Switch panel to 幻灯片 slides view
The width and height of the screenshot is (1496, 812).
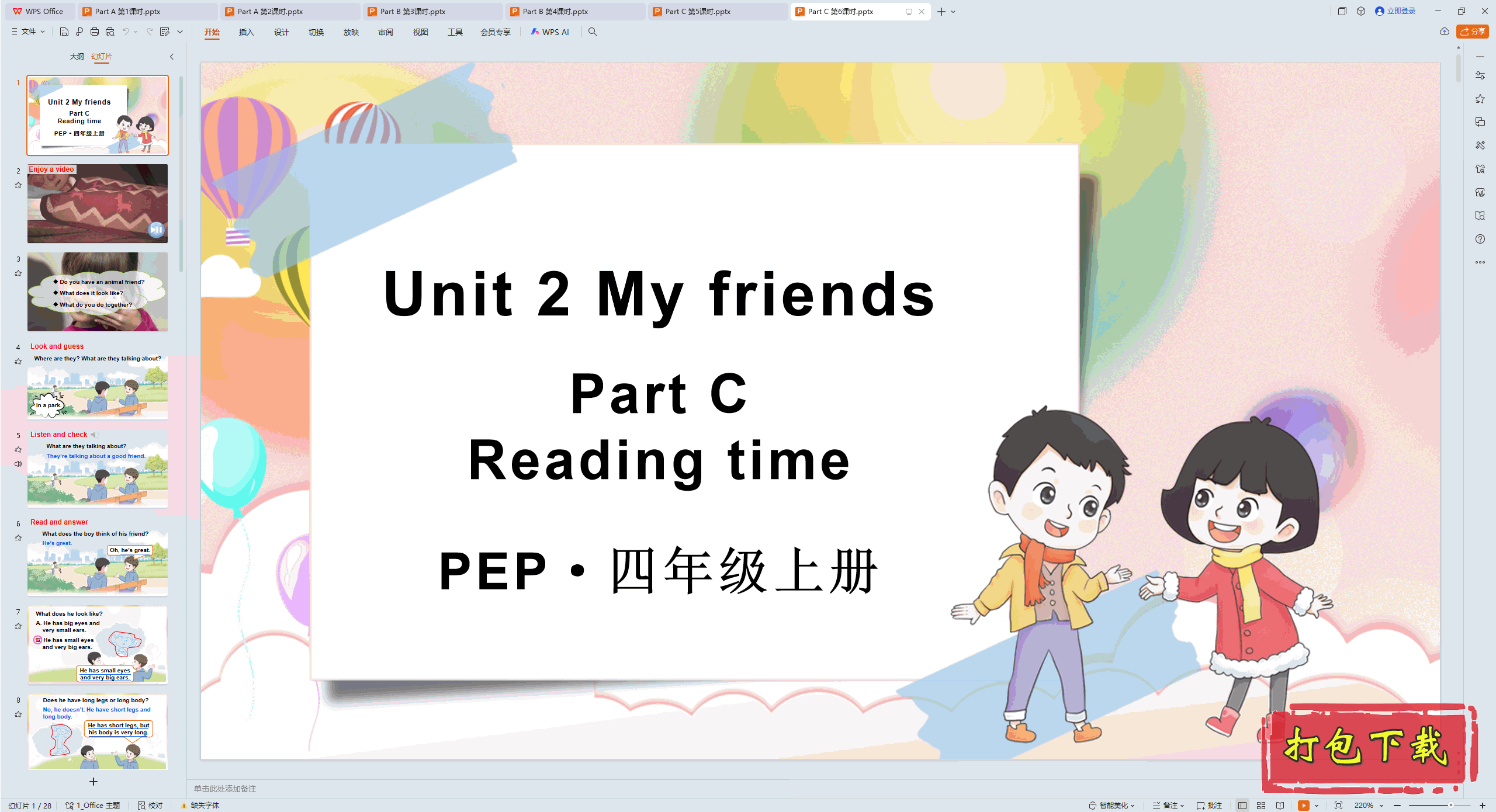pyautogui.click(x=102, y=57)
